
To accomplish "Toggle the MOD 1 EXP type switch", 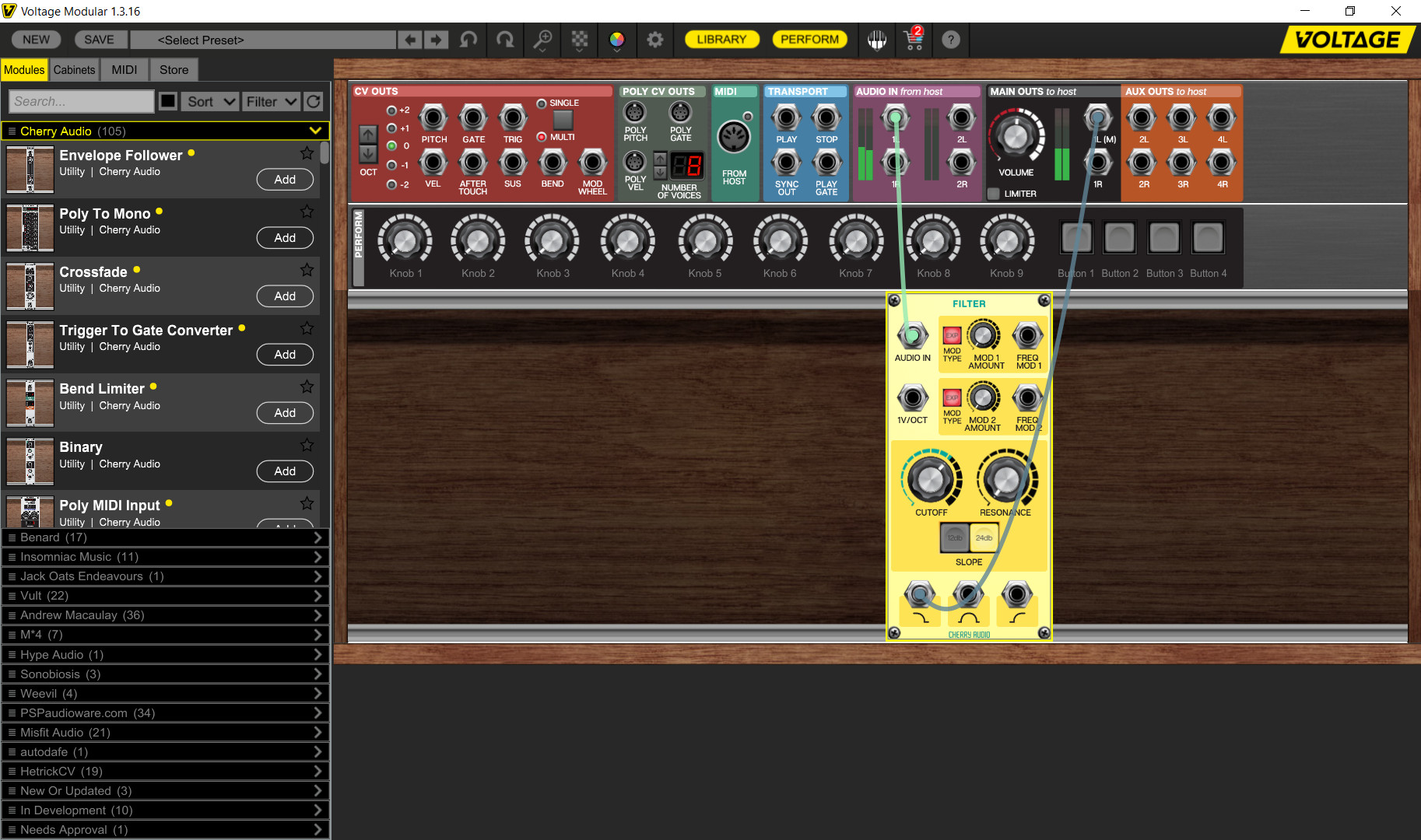I will pyautogui.click(x=952, y=335).
